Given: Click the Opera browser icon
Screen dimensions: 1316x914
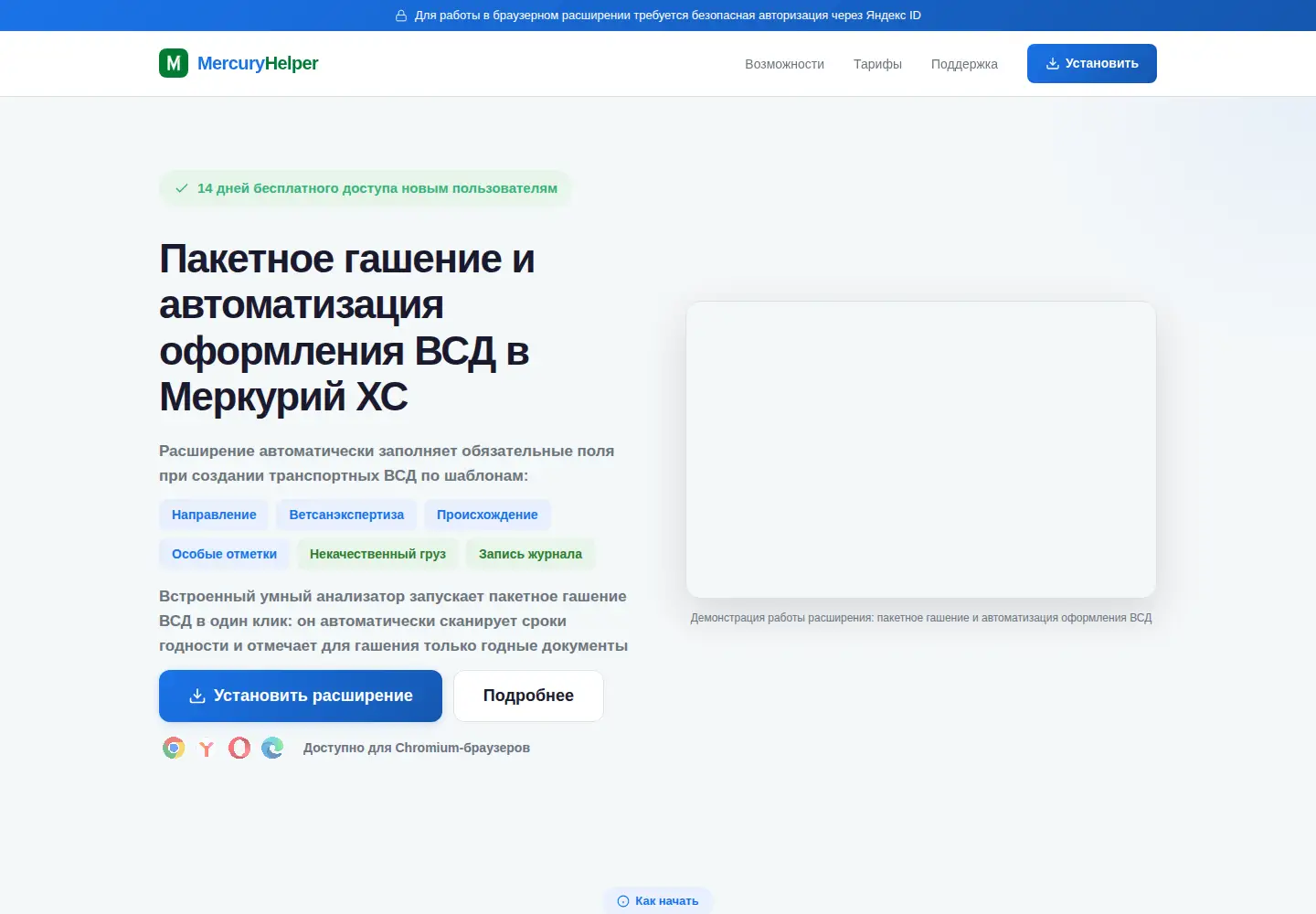Looking at the screenshot, I should [x=239, y=748].
